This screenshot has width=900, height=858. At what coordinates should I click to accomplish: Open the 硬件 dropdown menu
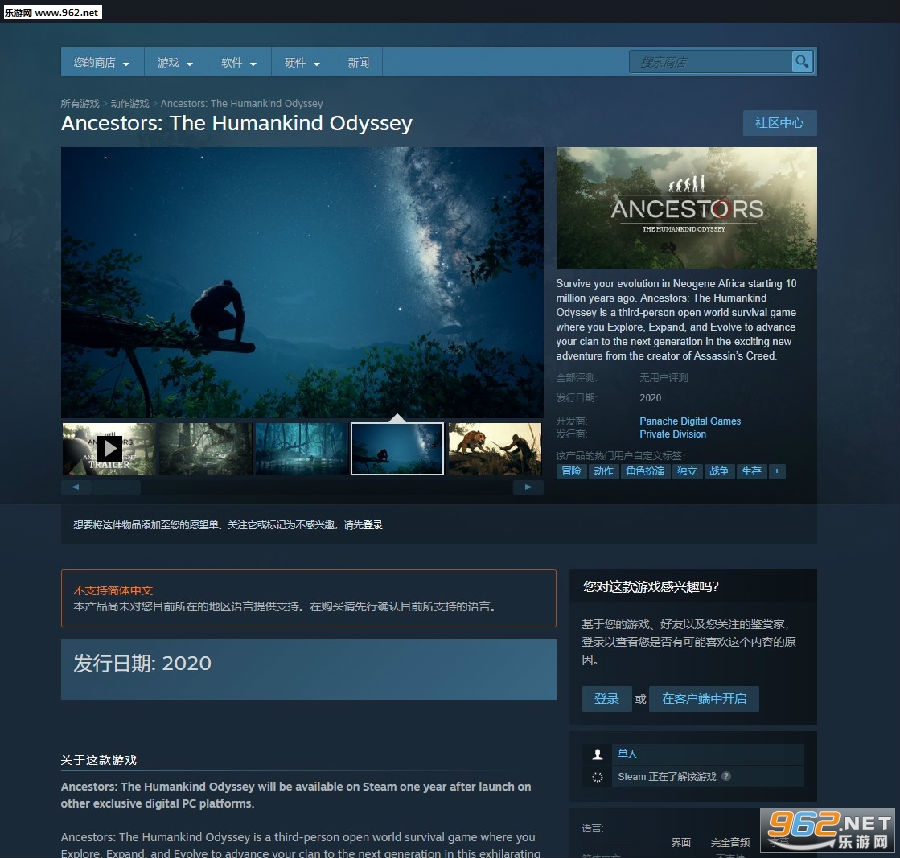(x=302, y=63)
